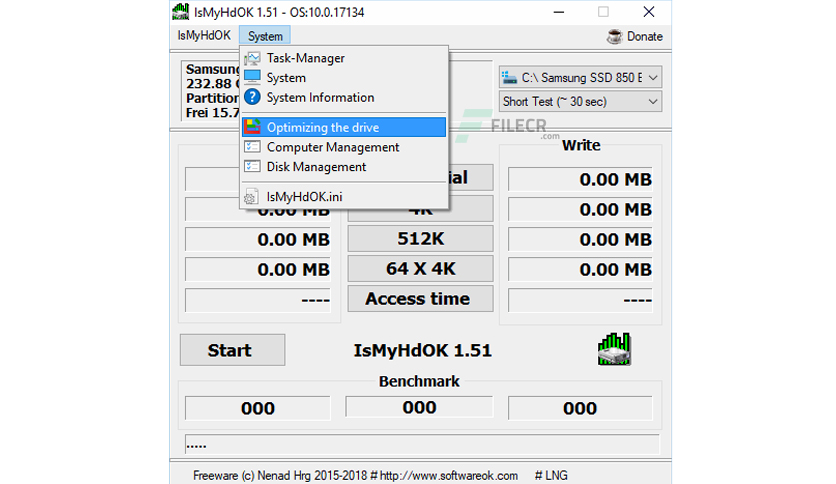Click the right Benchmark 000 score field
This screenshot has height=484, width=836.
(x=580, y=408)
